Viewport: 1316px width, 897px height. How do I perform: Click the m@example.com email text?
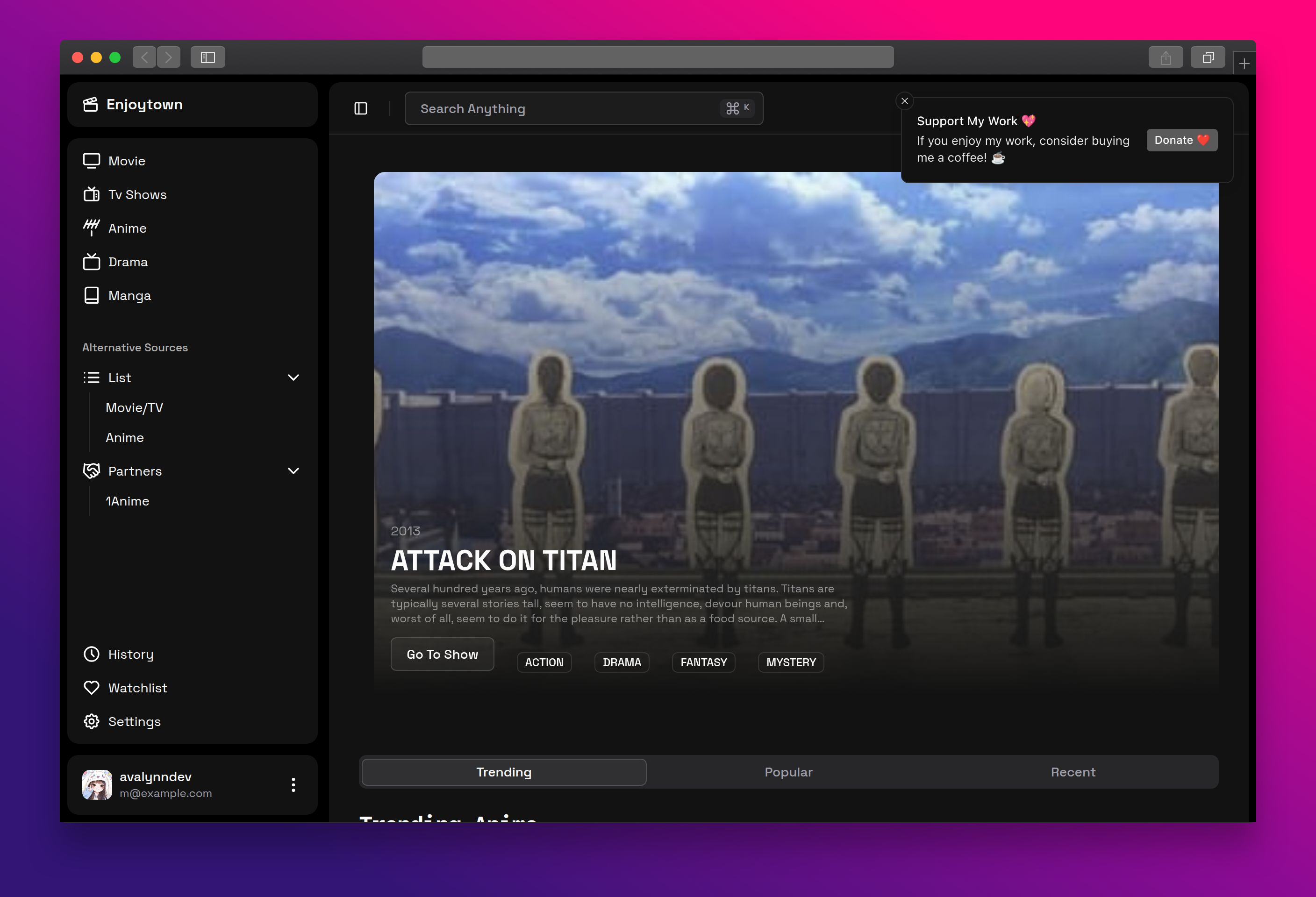click(x=166, y=793)
